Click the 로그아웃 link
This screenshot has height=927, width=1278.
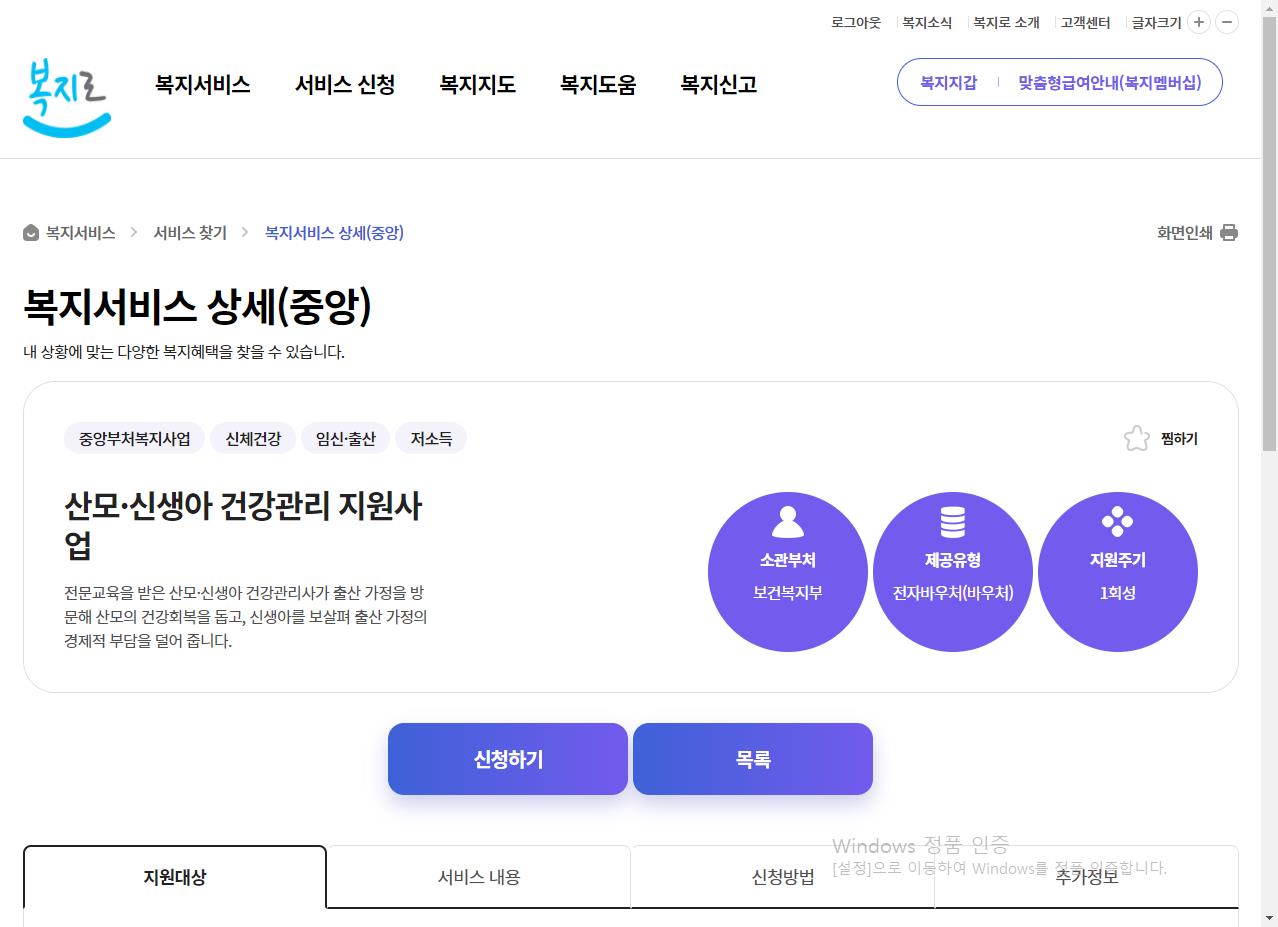856,22
